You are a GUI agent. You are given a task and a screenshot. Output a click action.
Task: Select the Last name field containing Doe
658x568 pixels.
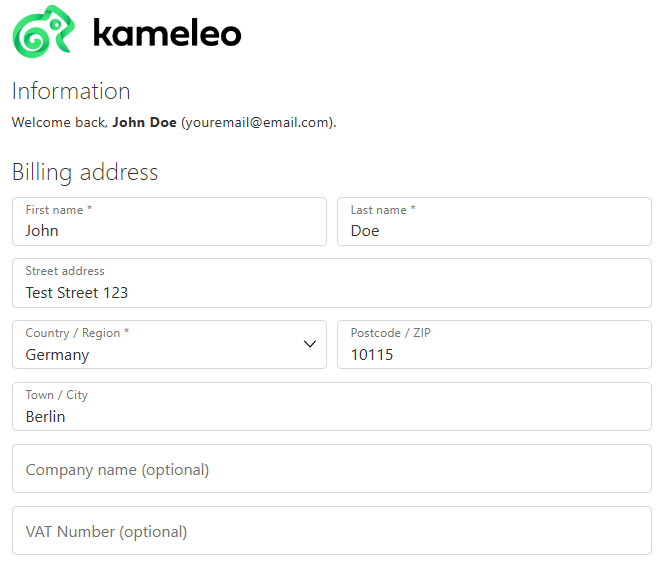tap(494, 221)
